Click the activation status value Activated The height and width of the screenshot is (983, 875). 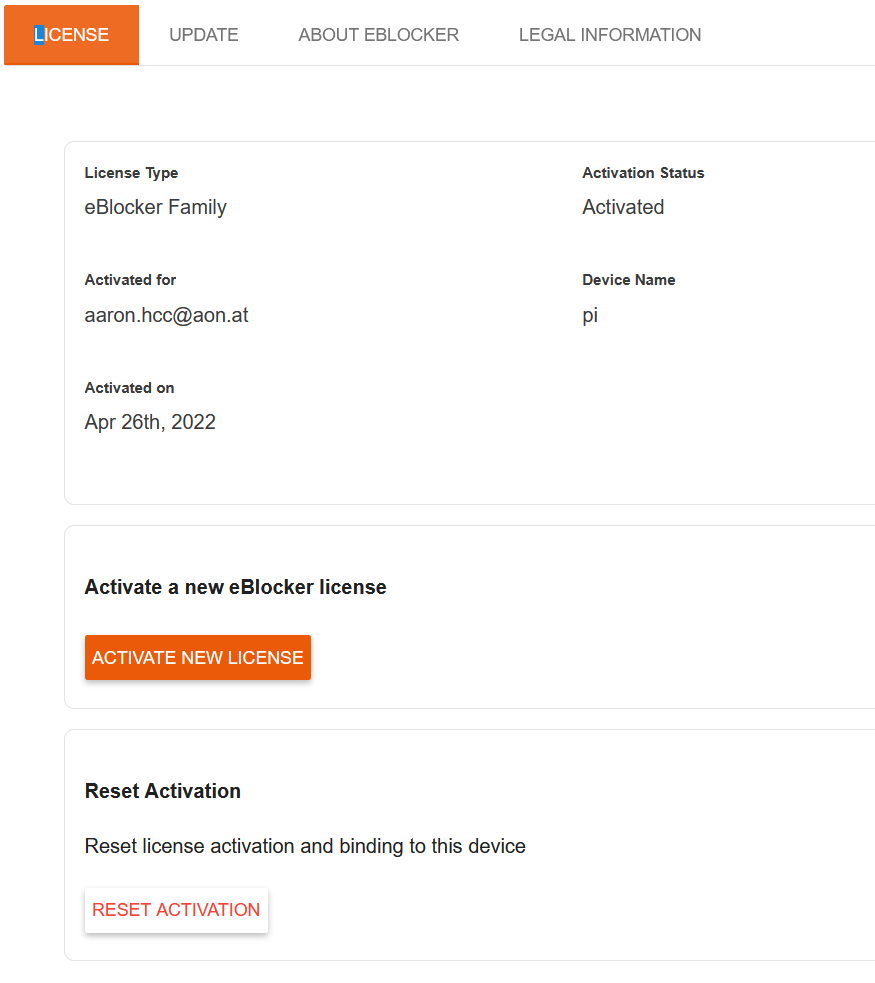point(623,207)
